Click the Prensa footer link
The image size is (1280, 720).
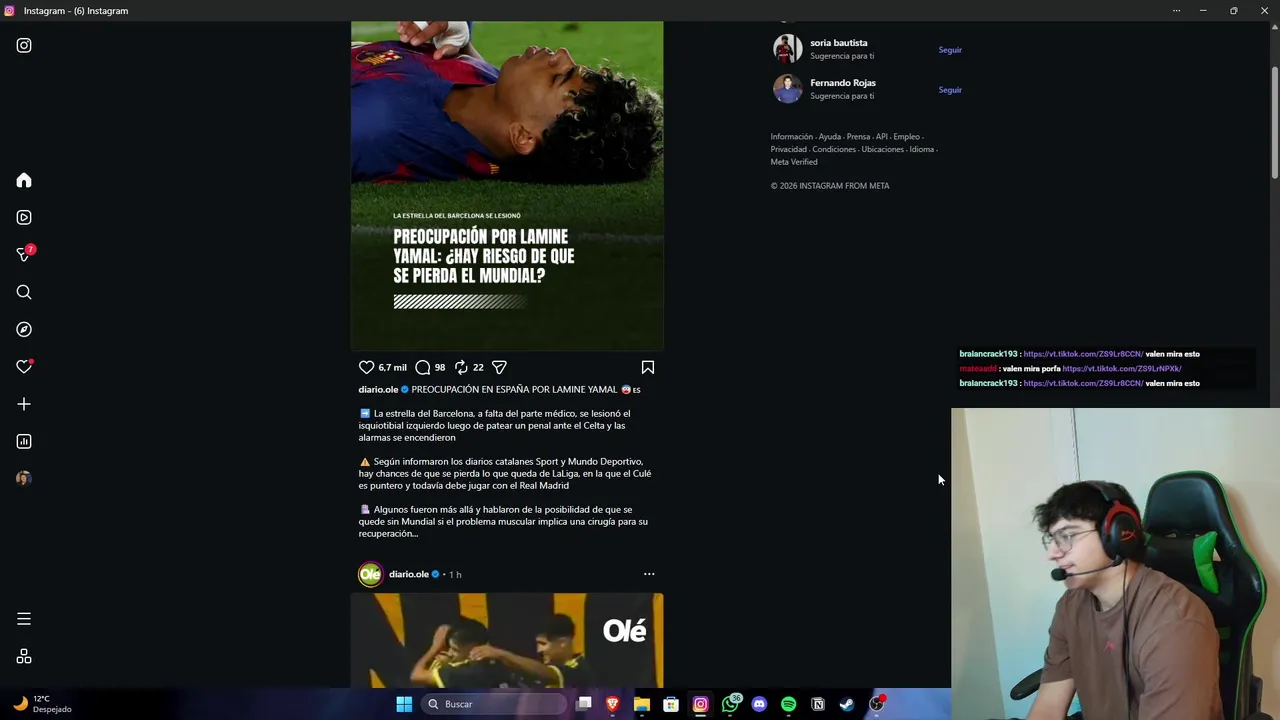(858, 137)
